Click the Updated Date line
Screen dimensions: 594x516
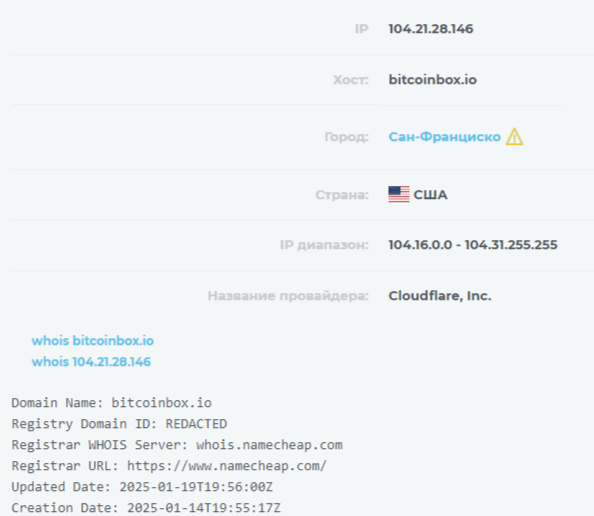[x=142, y=487]
